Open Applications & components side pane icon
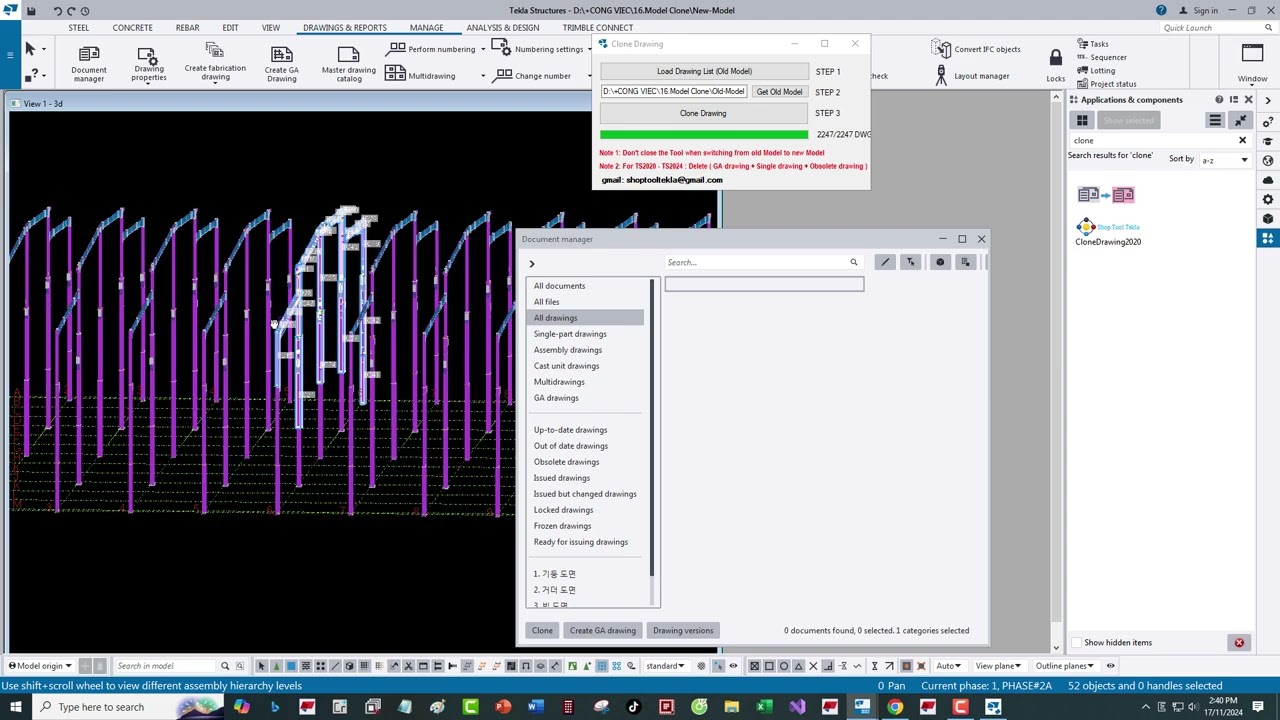The image size is (1280, 720). [x=1268, y=238]
